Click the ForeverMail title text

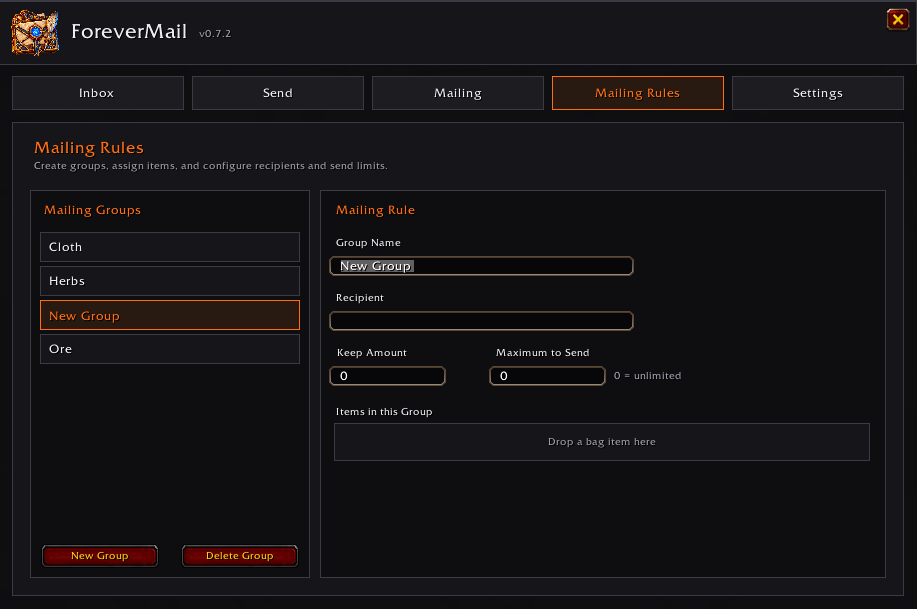click(129, 32)
